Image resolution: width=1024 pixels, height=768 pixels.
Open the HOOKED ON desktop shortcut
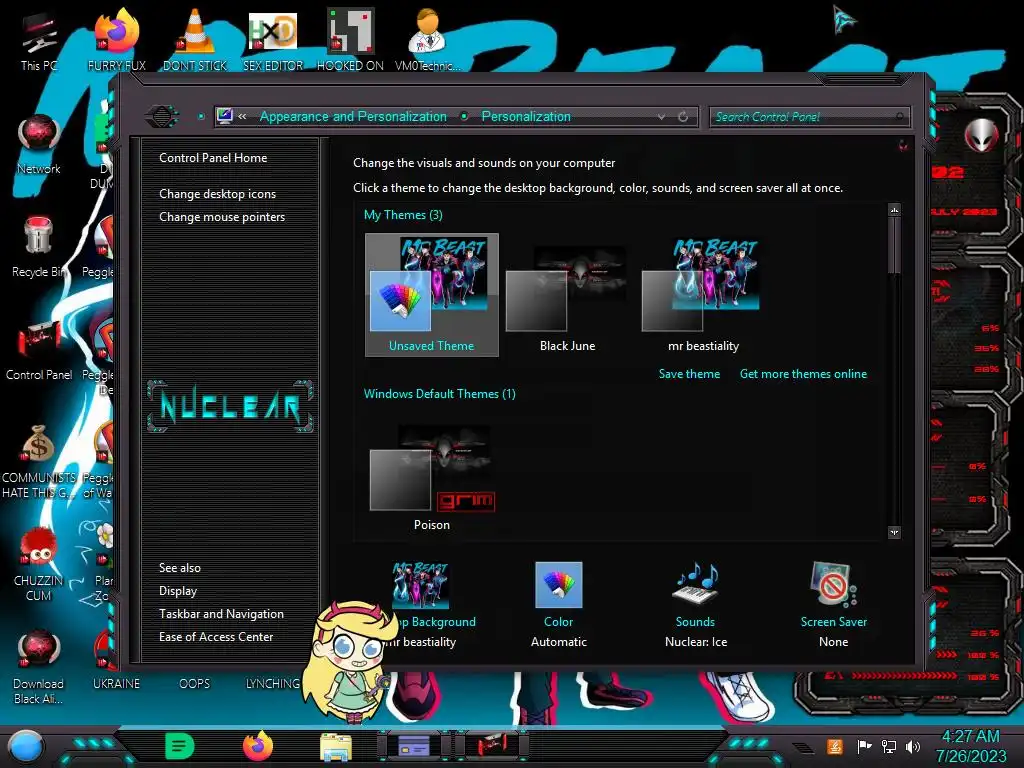[x=350, y=40]
